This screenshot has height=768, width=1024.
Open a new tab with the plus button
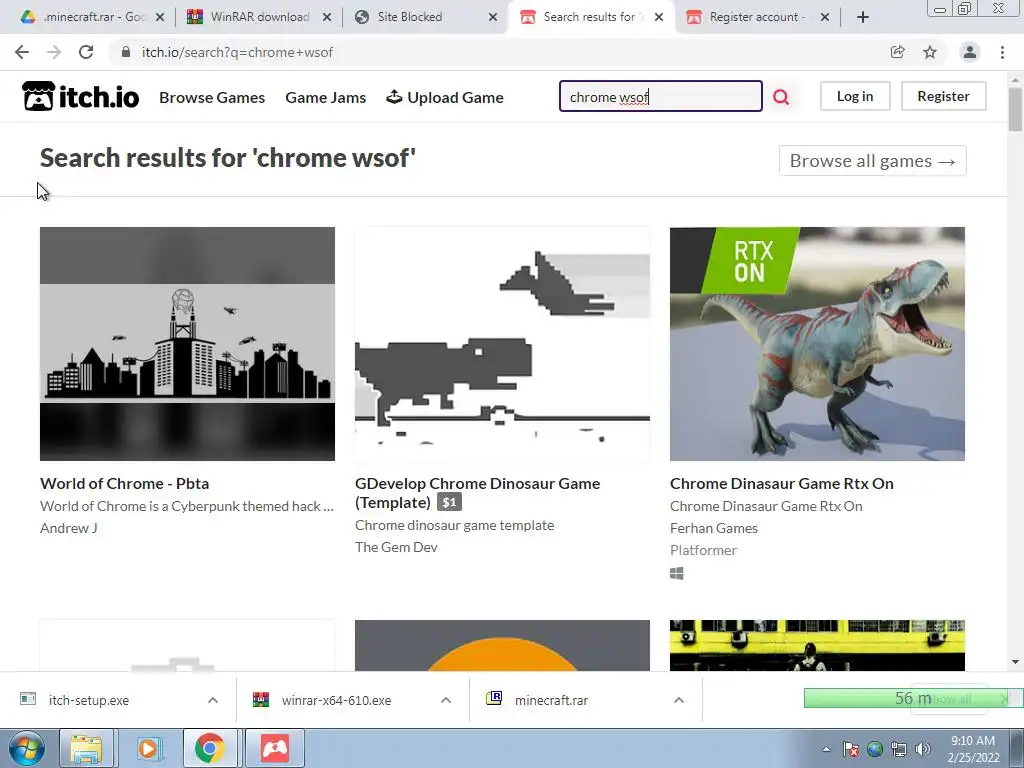[x=863, y=17]
